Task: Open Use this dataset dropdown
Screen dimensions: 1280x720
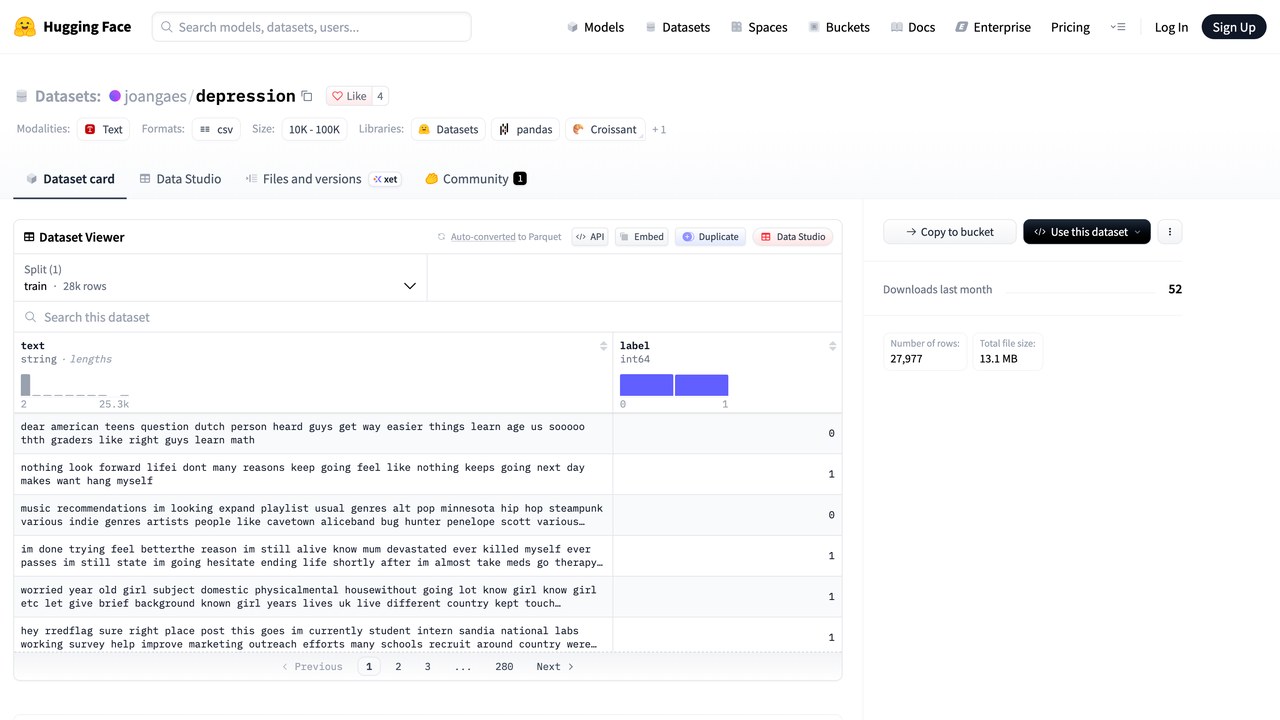Action: [x=1086, y=232]
